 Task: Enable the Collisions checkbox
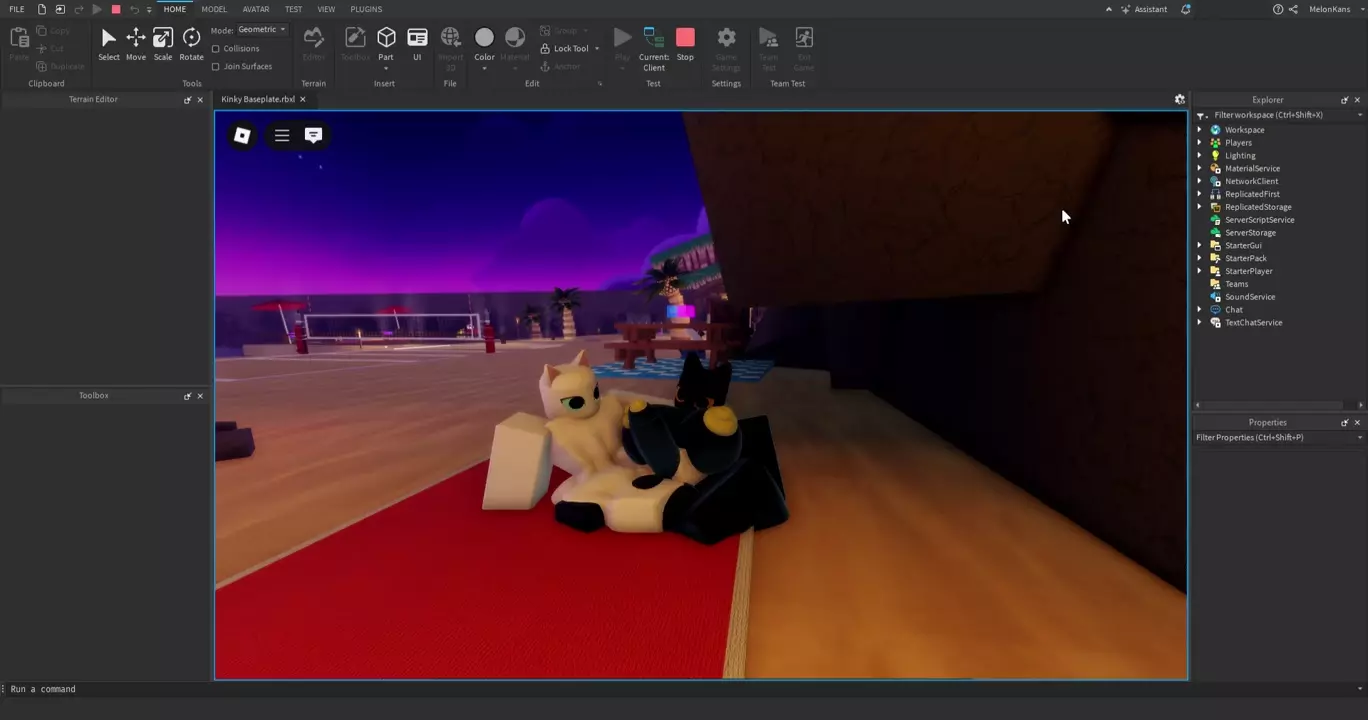[x=216, y=49]
